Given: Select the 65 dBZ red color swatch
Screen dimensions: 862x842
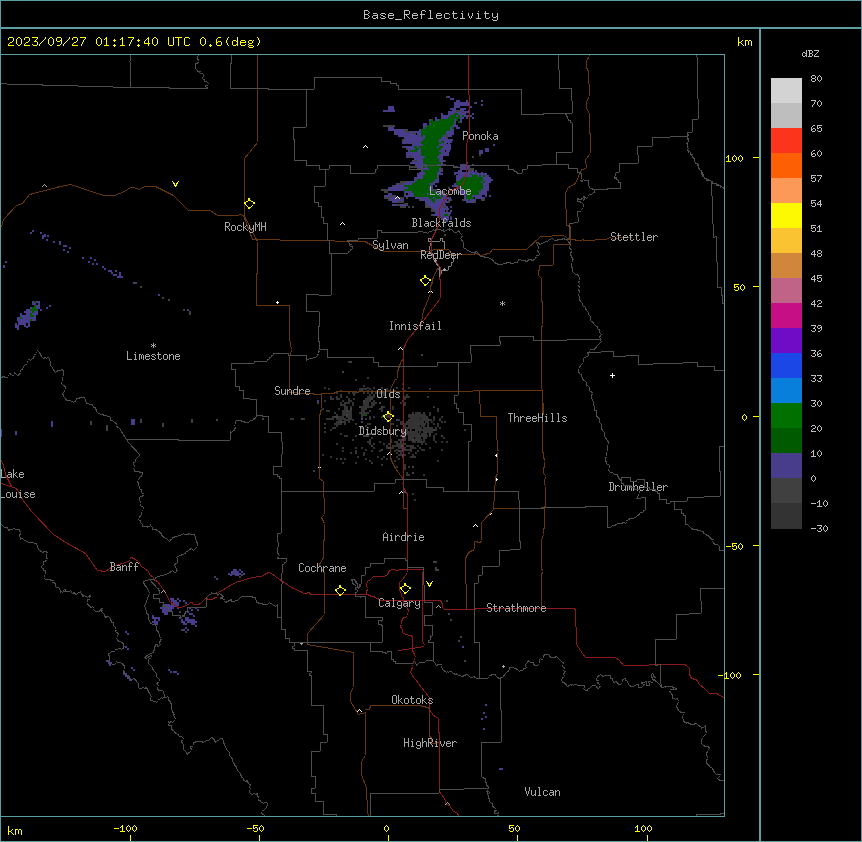Looking at the screenshot, I should pos(786,141).
